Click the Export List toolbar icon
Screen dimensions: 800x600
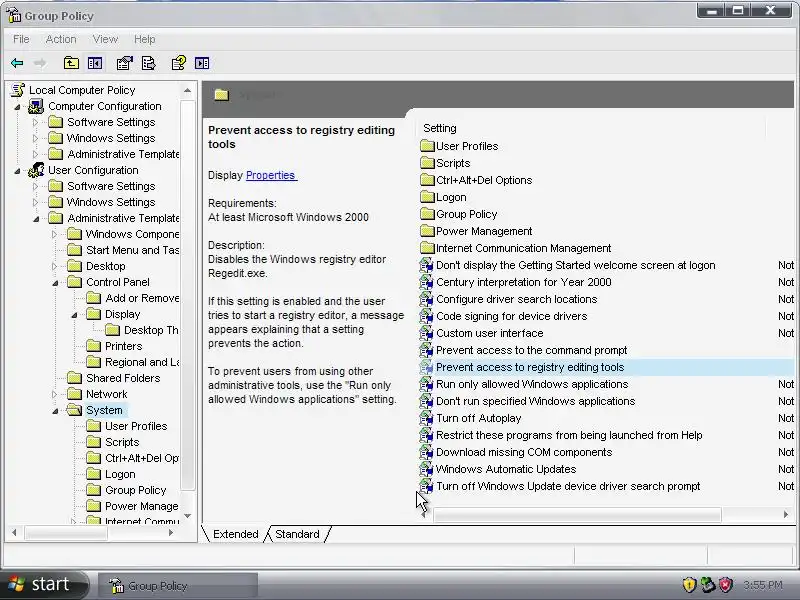148,63
